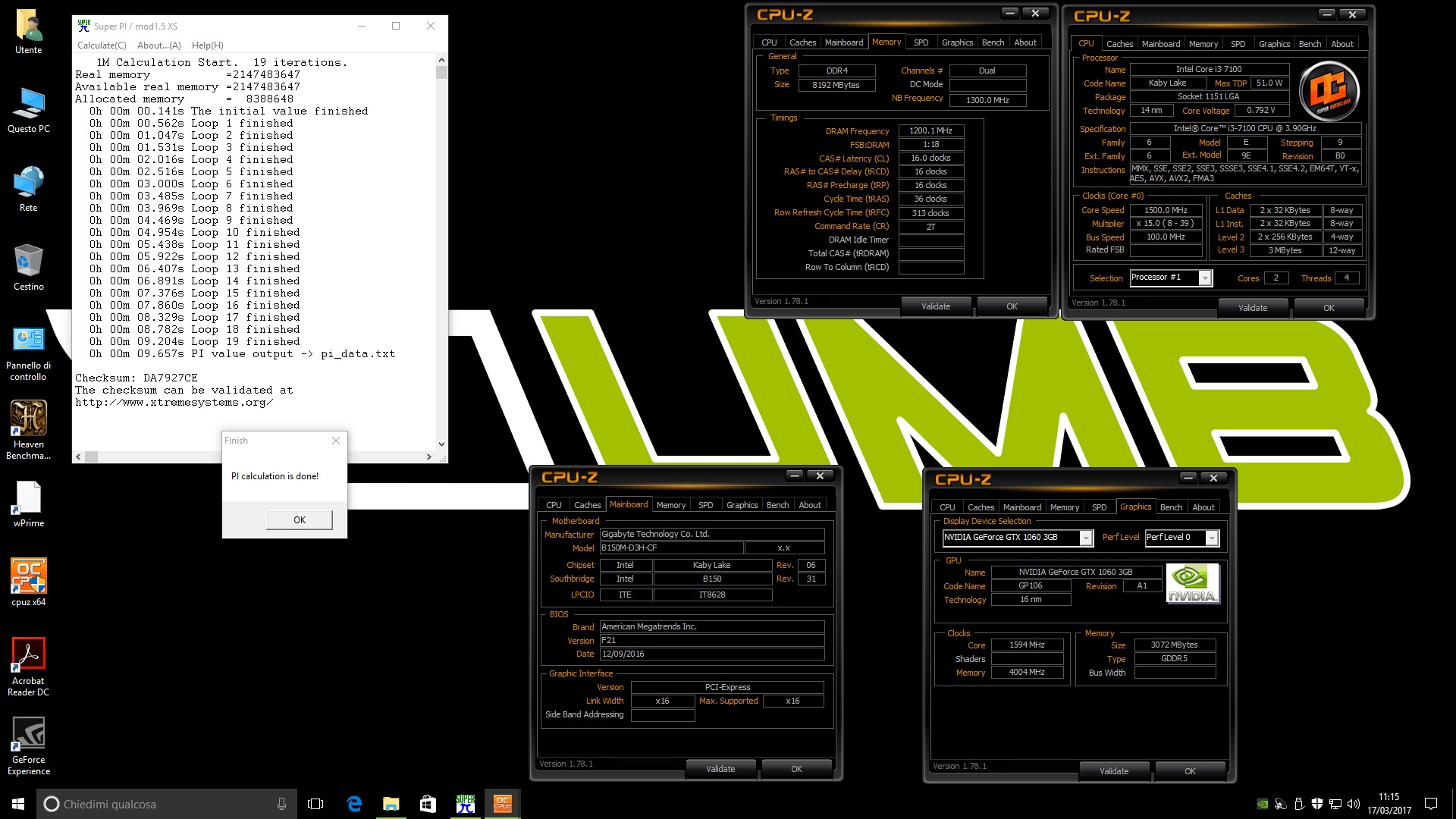Click the safely remove hardware USB tray icon
This screenshot has width=1456, height=819.
pyautogui.click(x=1299, y=804)
